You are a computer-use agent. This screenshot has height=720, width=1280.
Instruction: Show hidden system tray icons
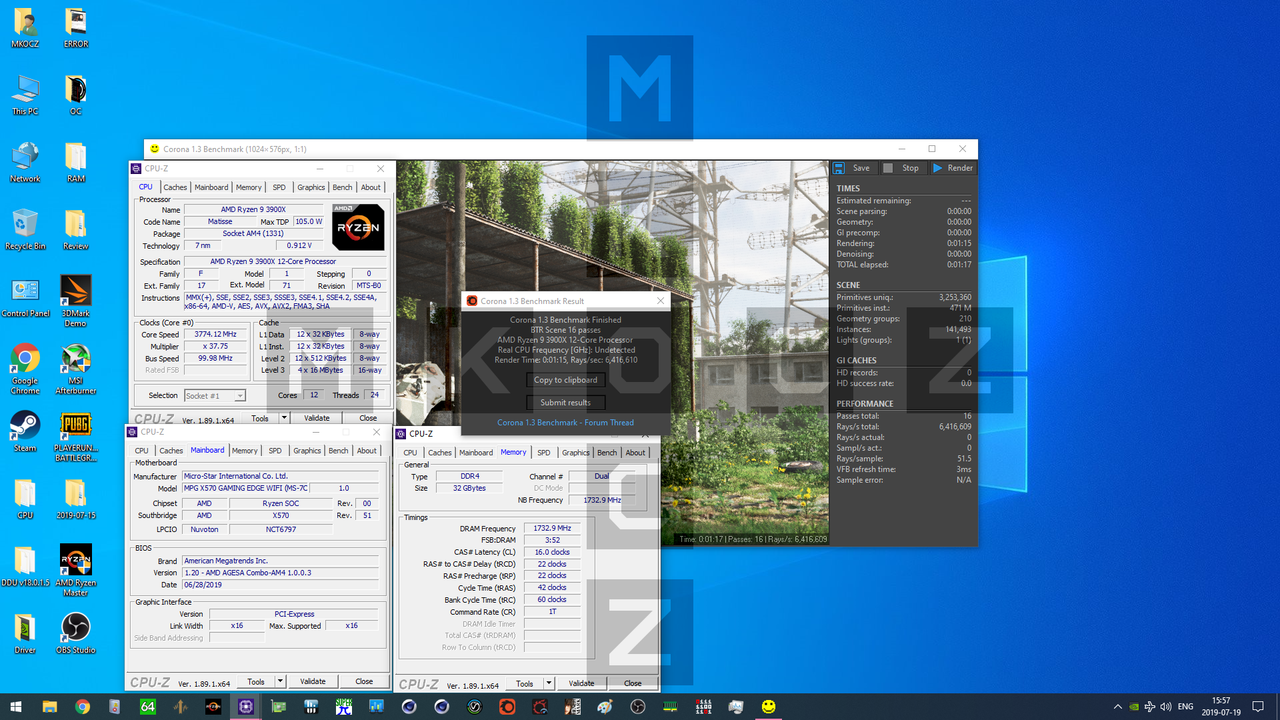click(x=1117, y=706)
